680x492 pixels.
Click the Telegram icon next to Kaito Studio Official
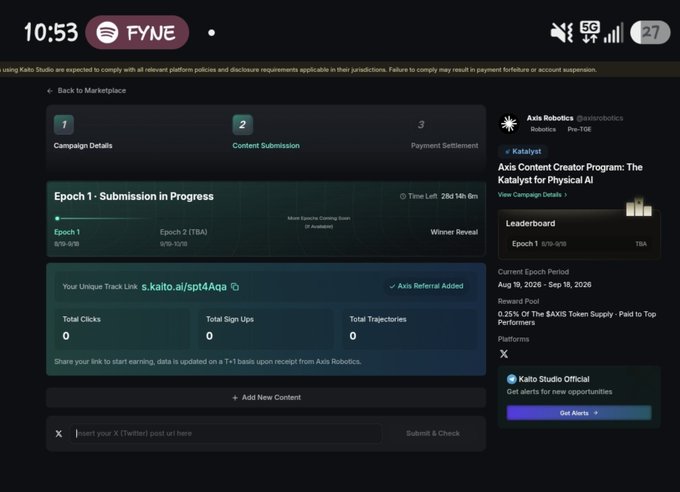[512, 379]
